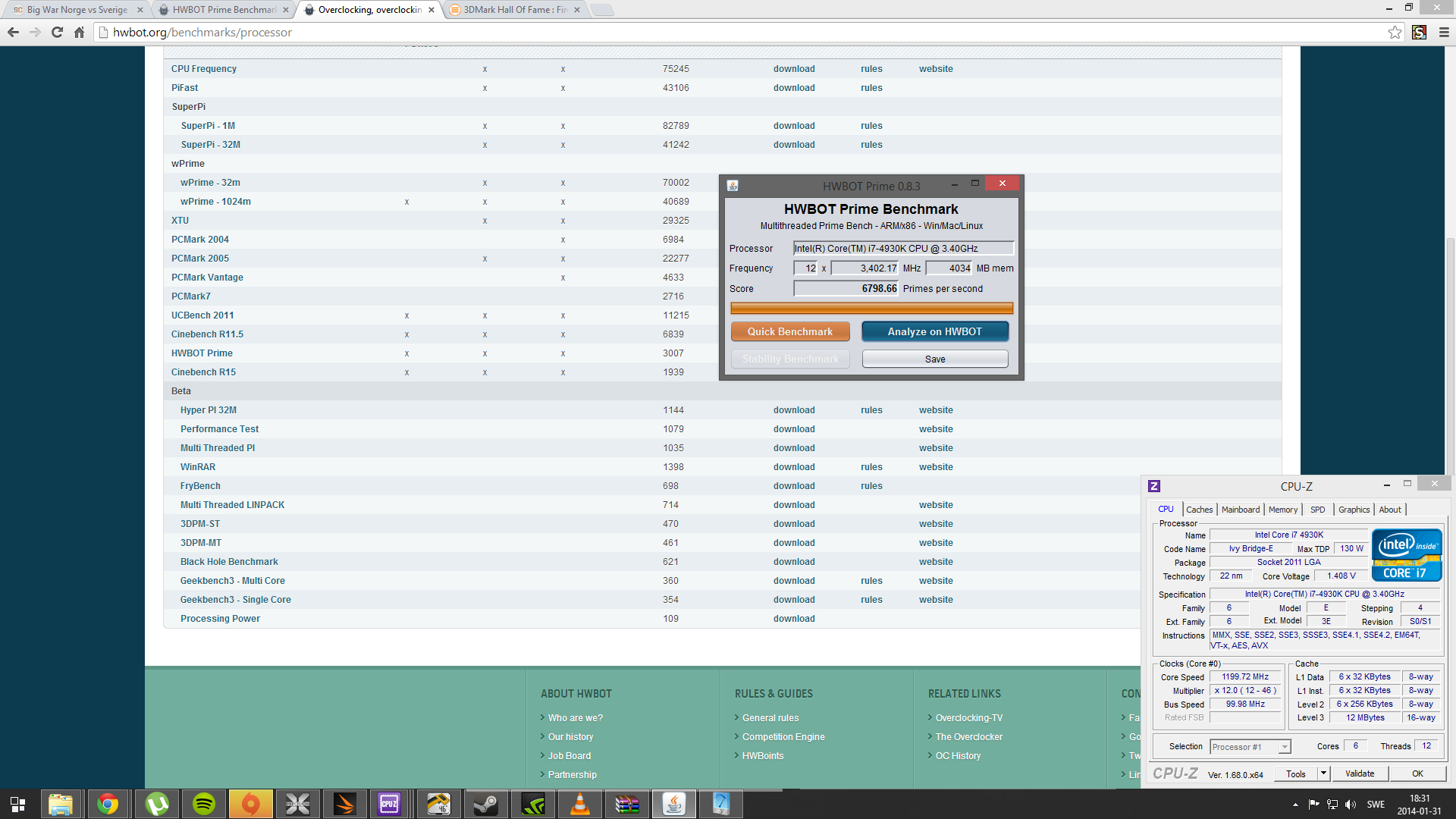Visit website for Black Hole Benchmark
The height and width of the screenshot is (819, 1456).
pos(936,562)
